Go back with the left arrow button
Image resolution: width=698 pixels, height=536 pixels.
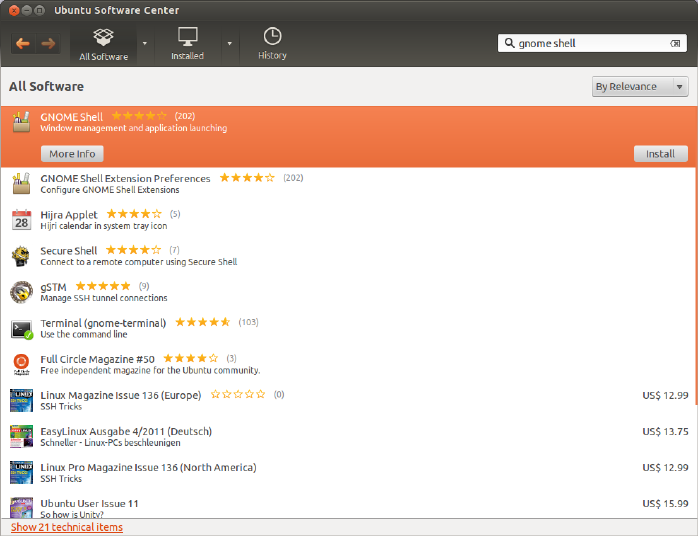(x=23, y=44)
